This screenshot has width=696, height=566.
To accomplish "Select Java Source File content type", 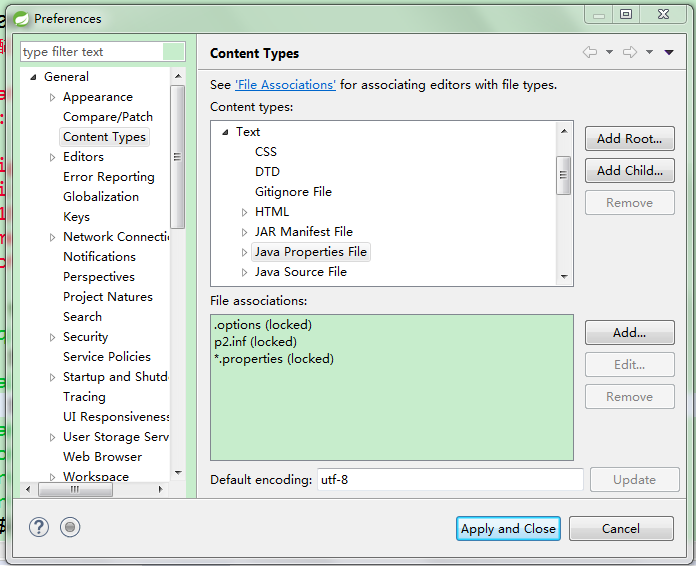I will tap(300, 272).
